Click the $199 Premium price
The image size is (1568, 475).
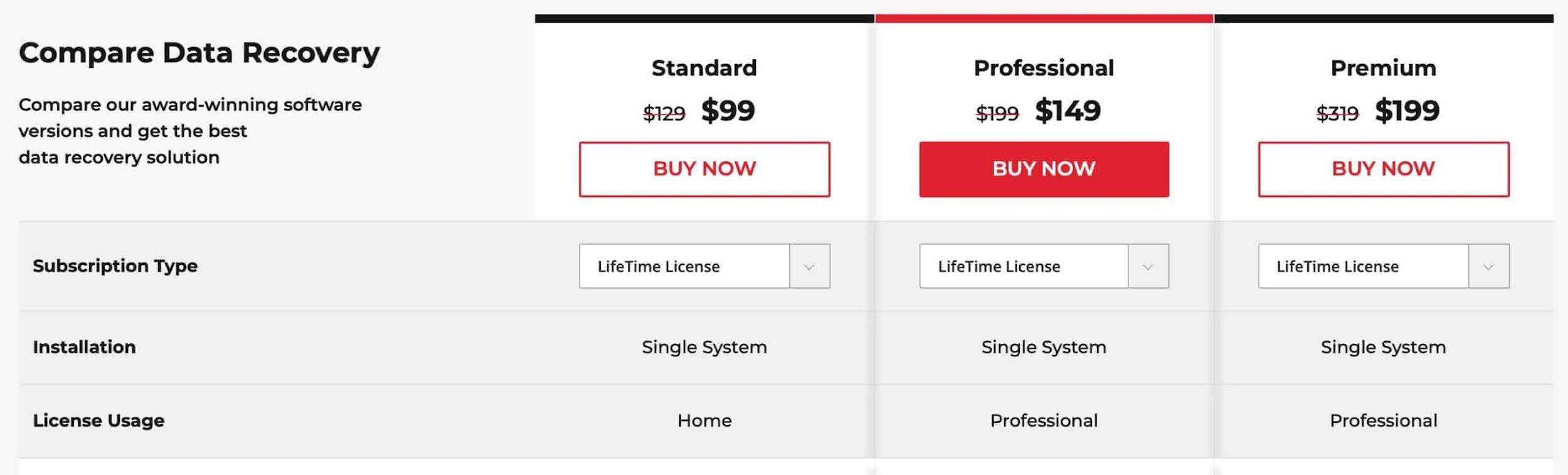pyautogui.click(x=1407, y=110)
